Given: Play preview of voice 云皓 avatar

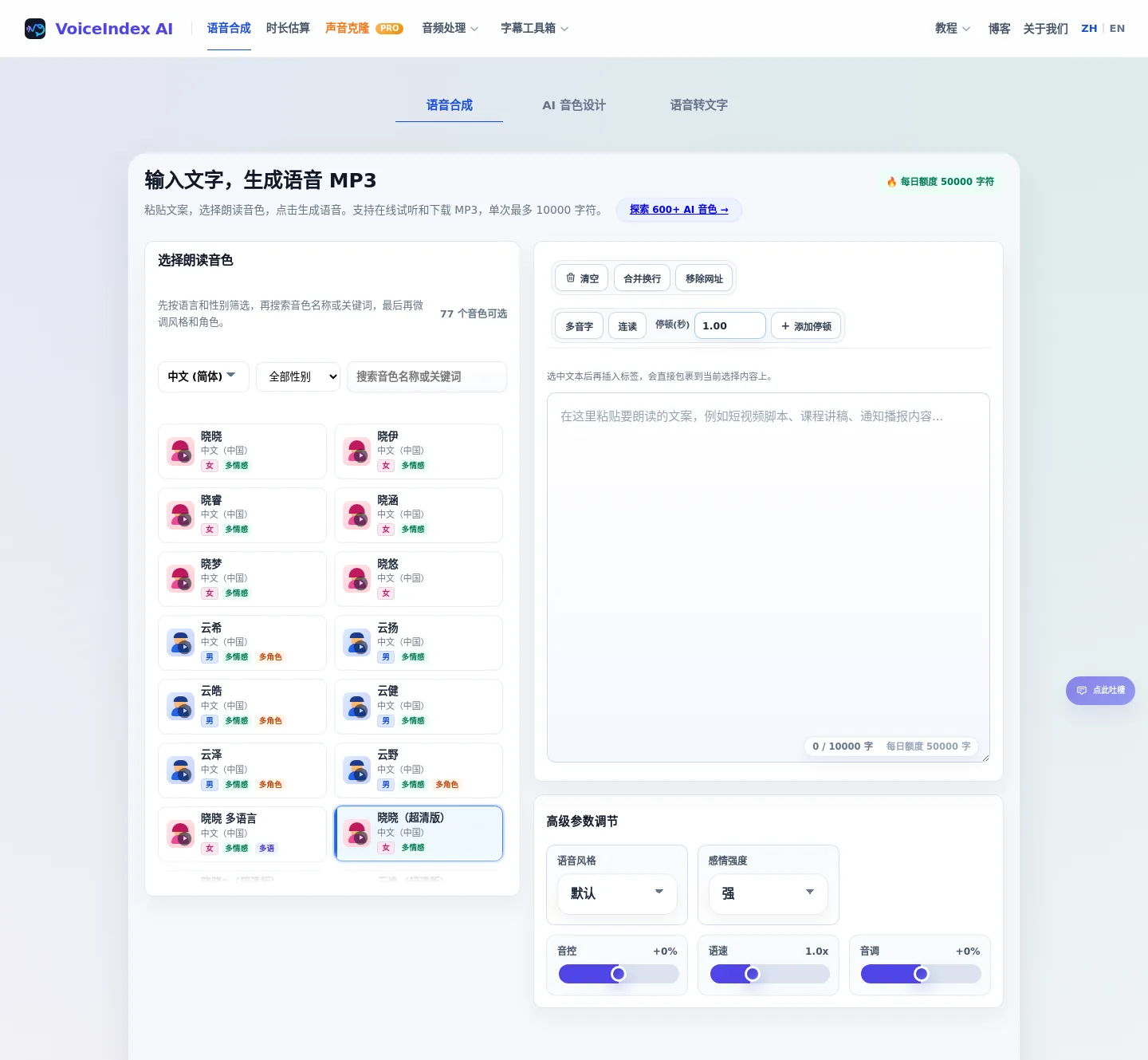Looking at the screenshot, I should [181, 707].
